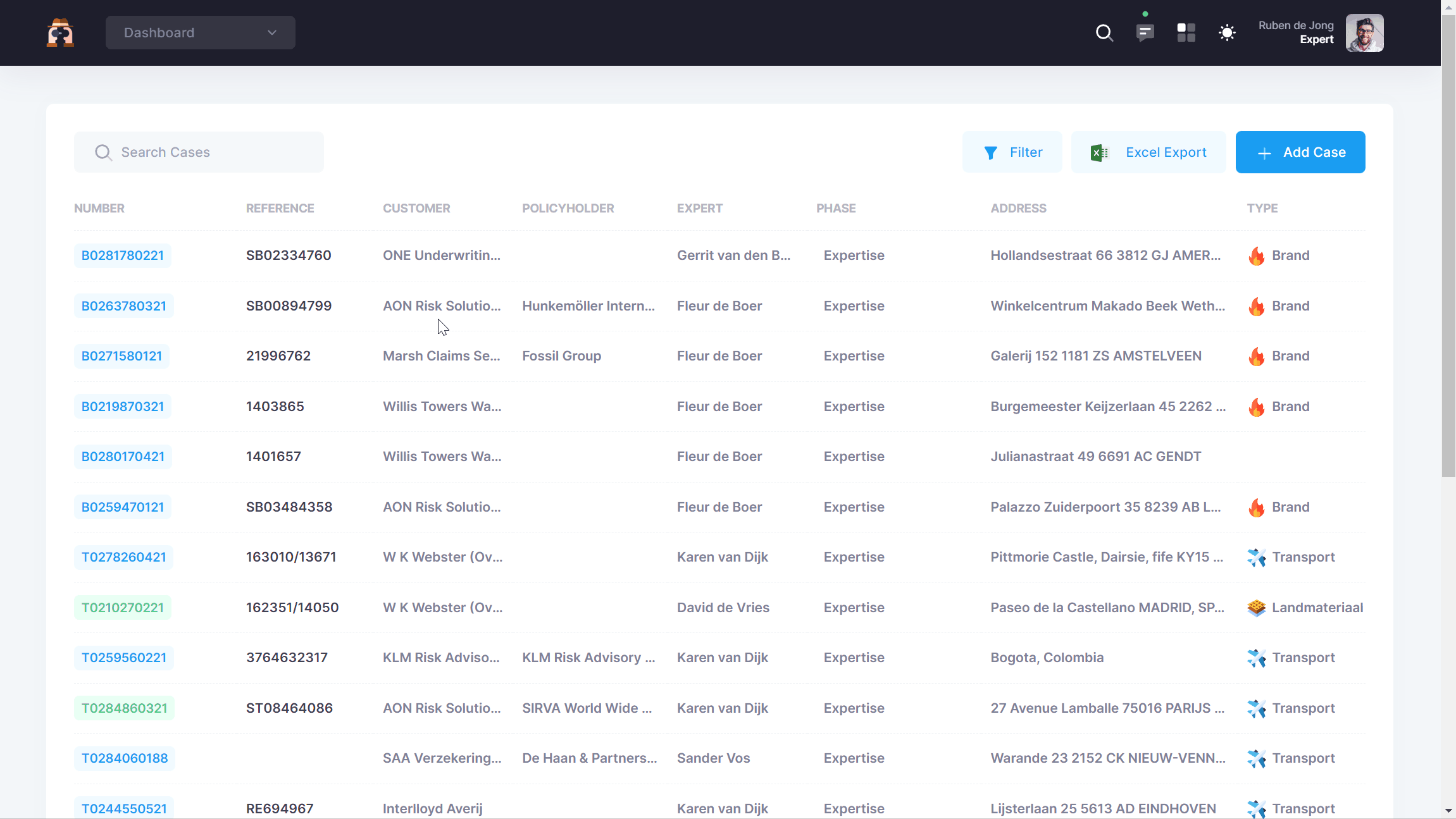Click the airplane icon in row T0284860321
Viewport: 1456px width, 819px height.
(x=1257, y=708)
